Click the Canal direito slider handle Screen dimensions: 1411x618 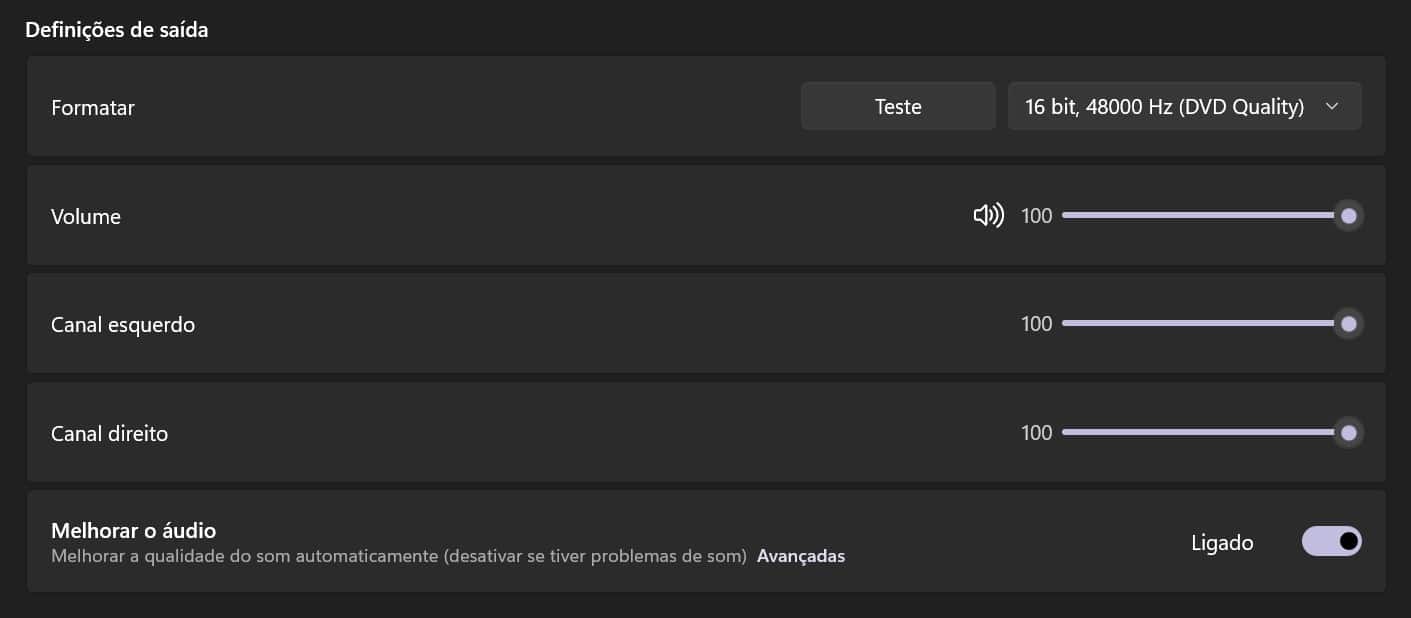point(1348,433)
